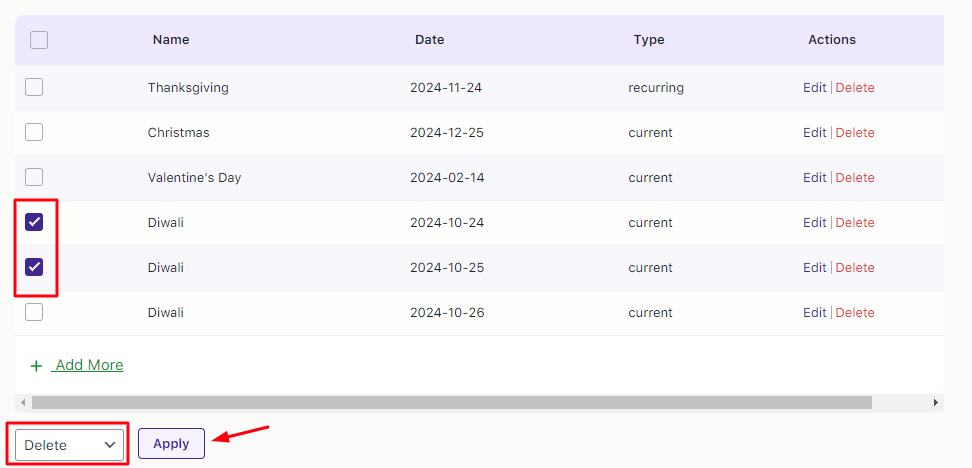Delete the Christmas holiday entry
Image resolution: width=972 pixels, height=468 pixels.
click(855, 133)
